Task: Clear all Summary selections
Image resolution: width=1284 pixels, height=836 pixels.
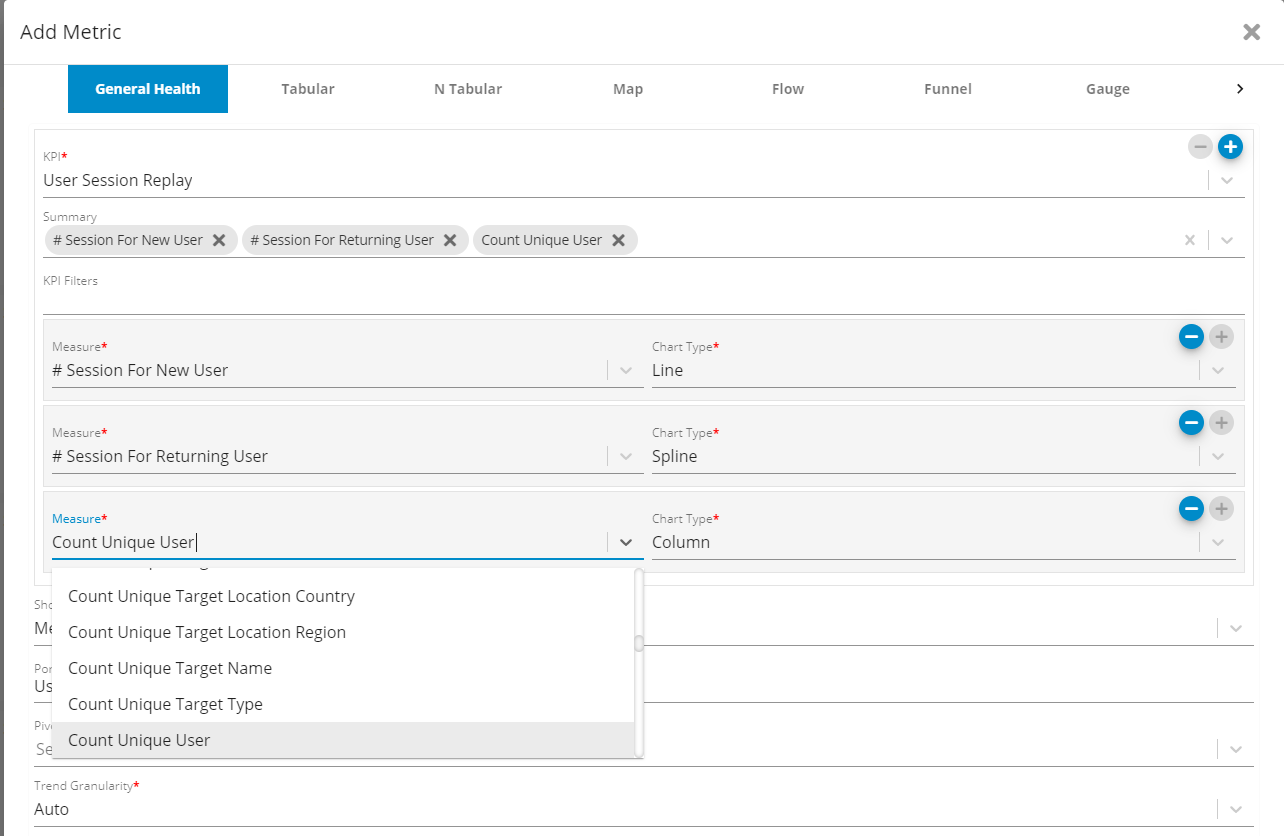Action: pos(1189,240)
